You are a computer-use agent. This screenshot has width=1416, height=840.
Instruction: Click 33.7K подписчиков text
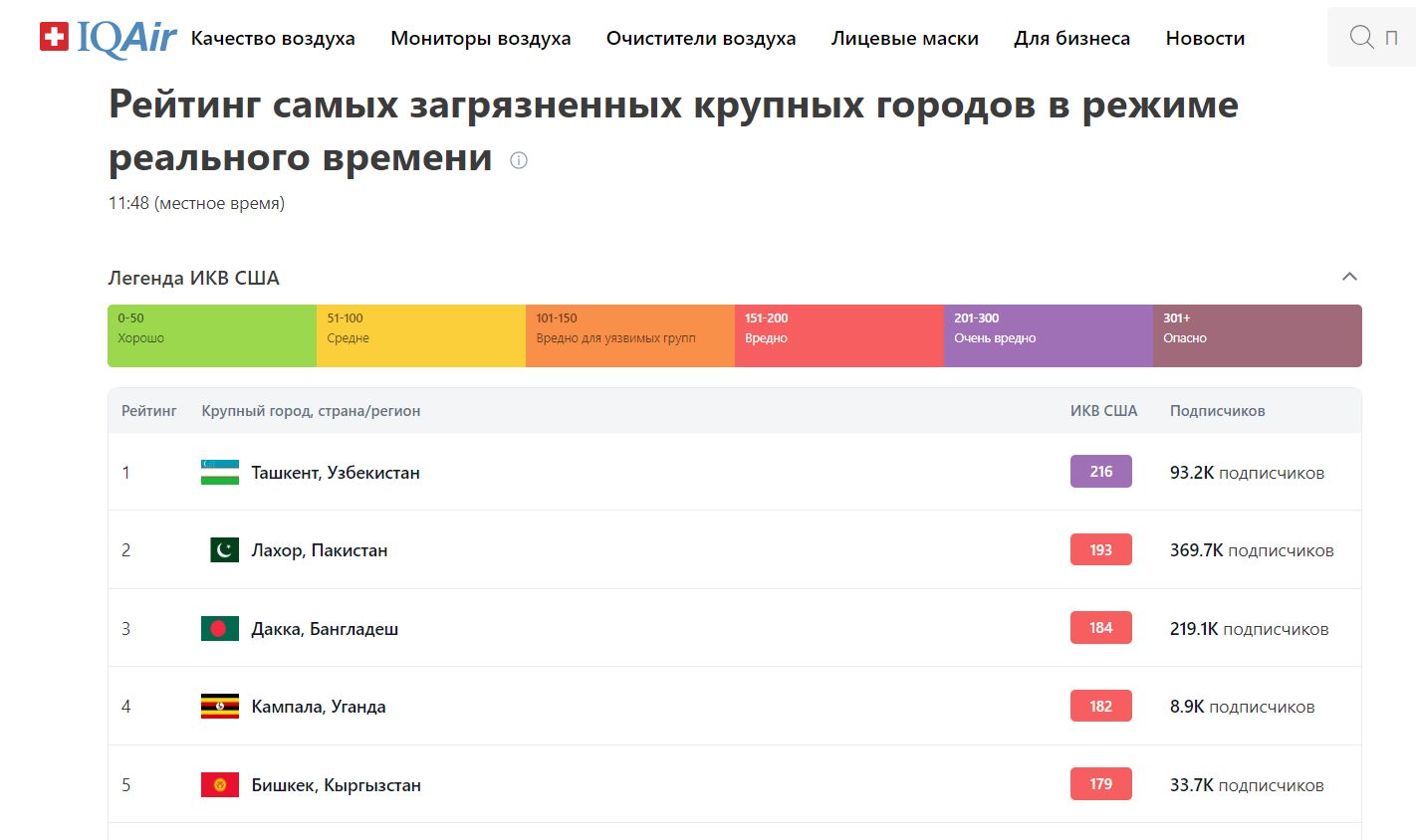pyautogui.click(x=1247, y=785)
